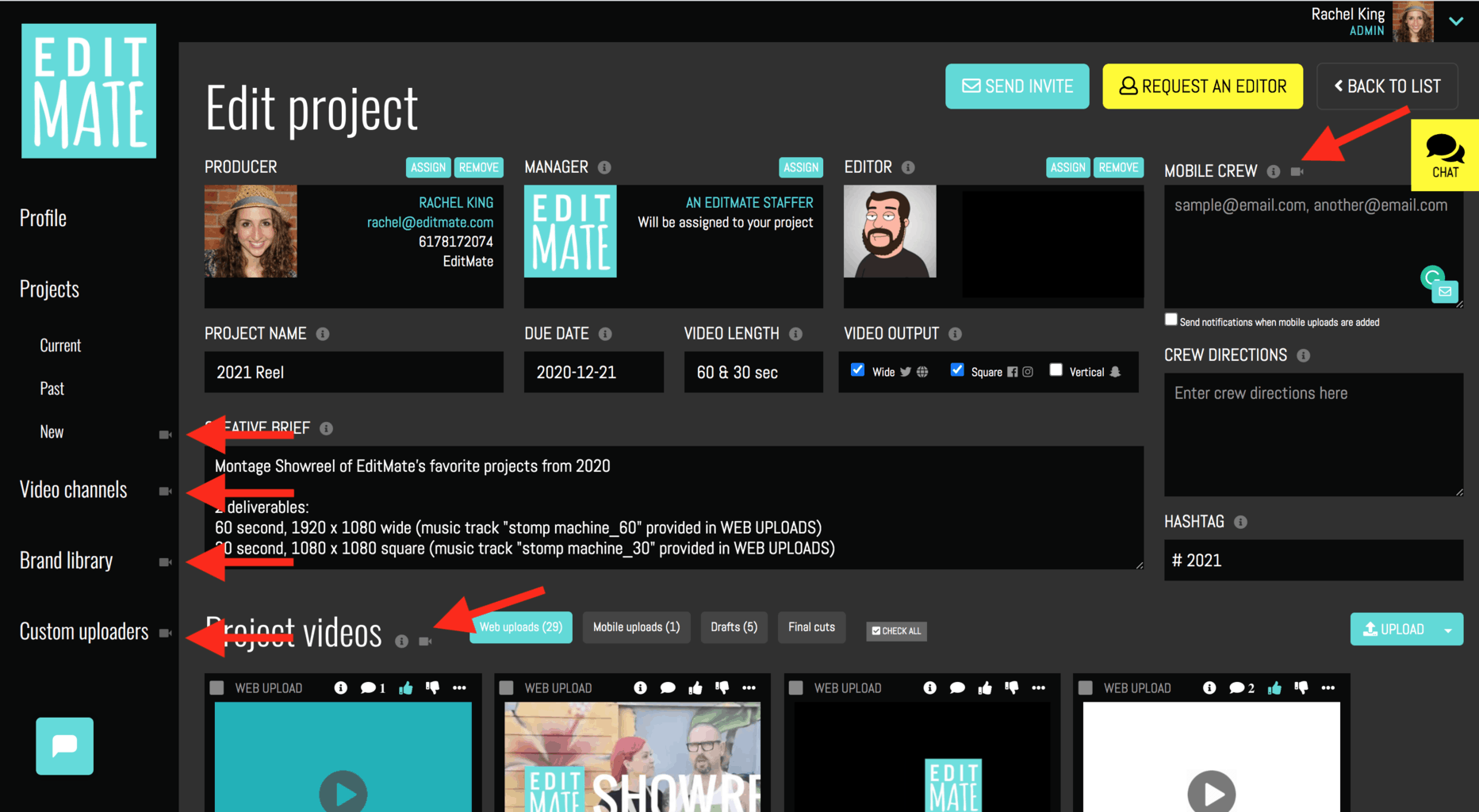The width and height of the screenshot is (1479, 812).
Task: Click the SEND INVITE button
Action: click(x=1017, y=86)
